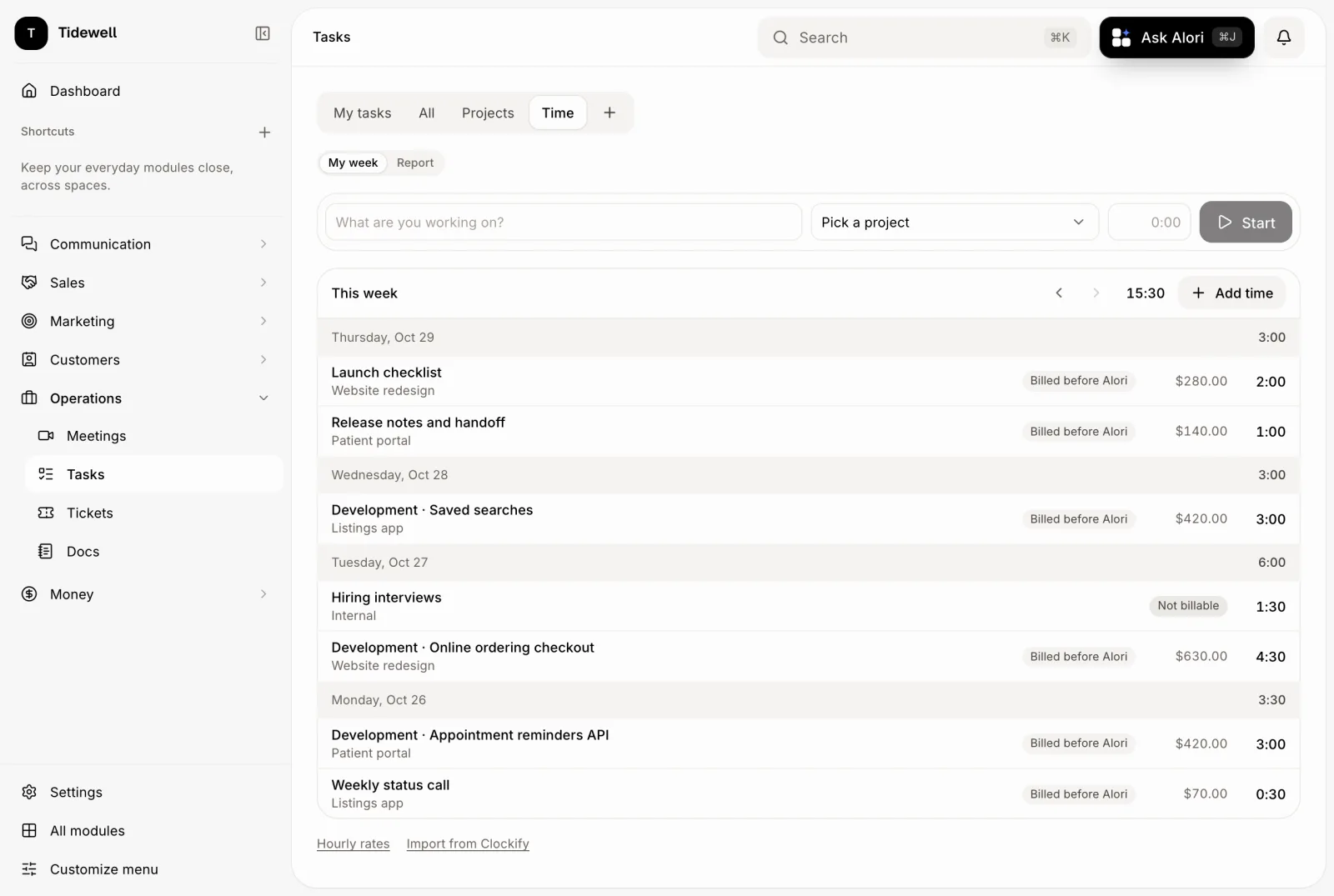Screen dimensions: 1334x896
Task: Open notifications bell
Action: point(1284,38)
